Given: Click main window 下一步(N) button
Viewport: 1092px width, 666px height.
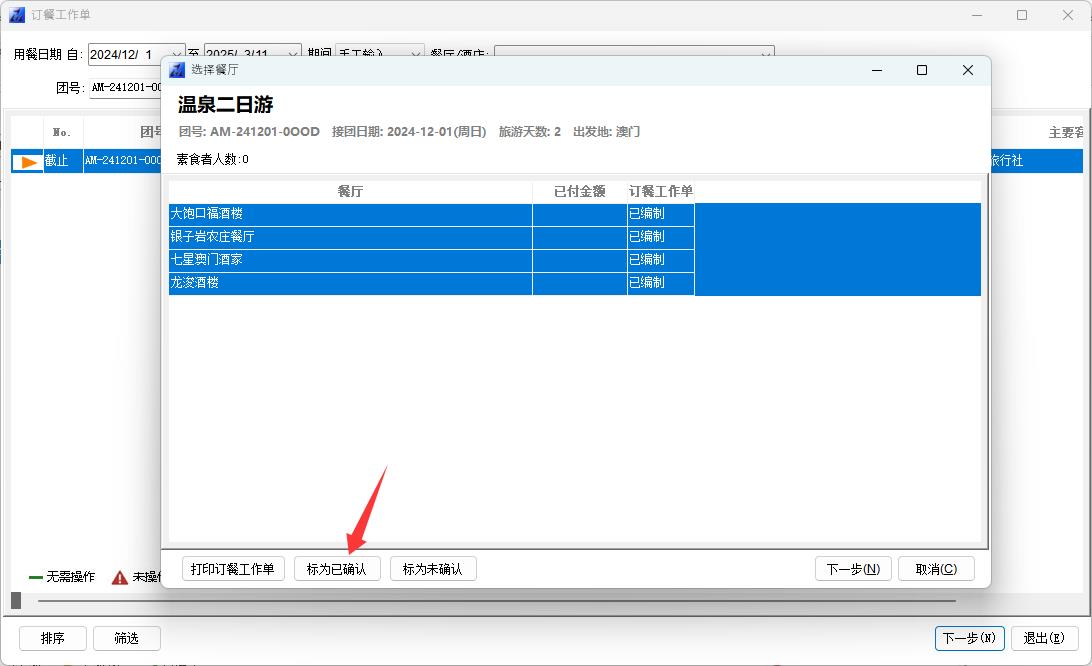Looking at the screenshot, I should [969, 638].
